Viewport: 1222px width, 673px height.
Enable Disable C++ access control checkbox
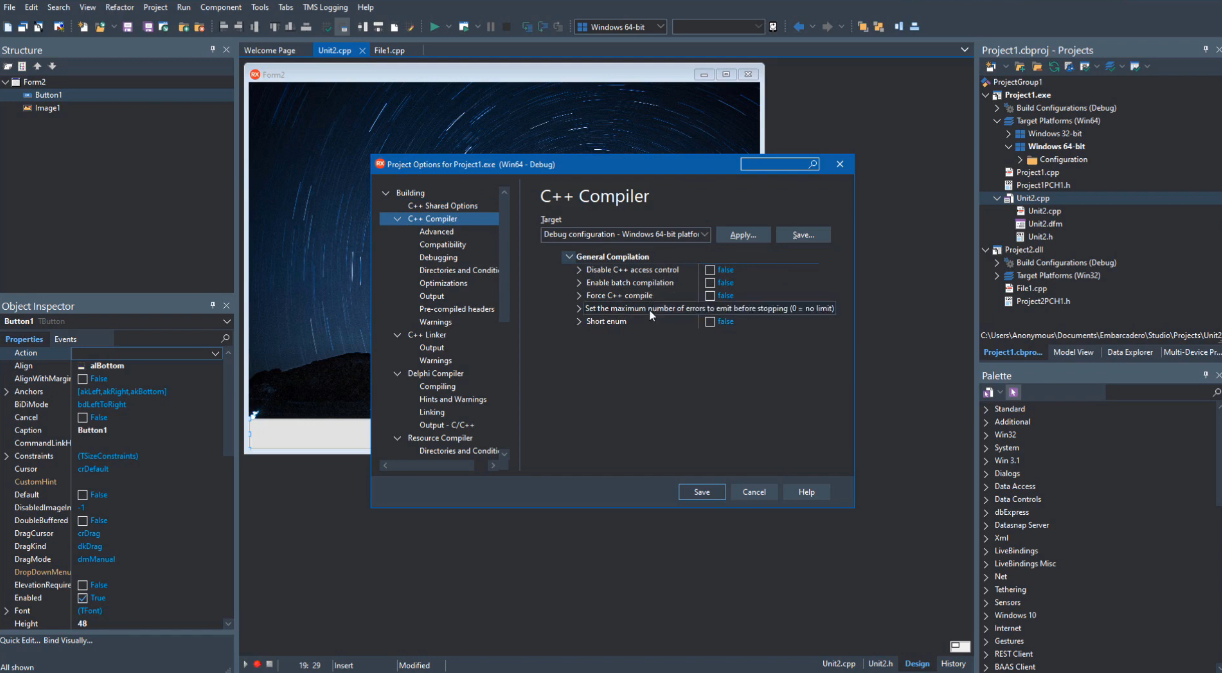(x=710, y=270)
